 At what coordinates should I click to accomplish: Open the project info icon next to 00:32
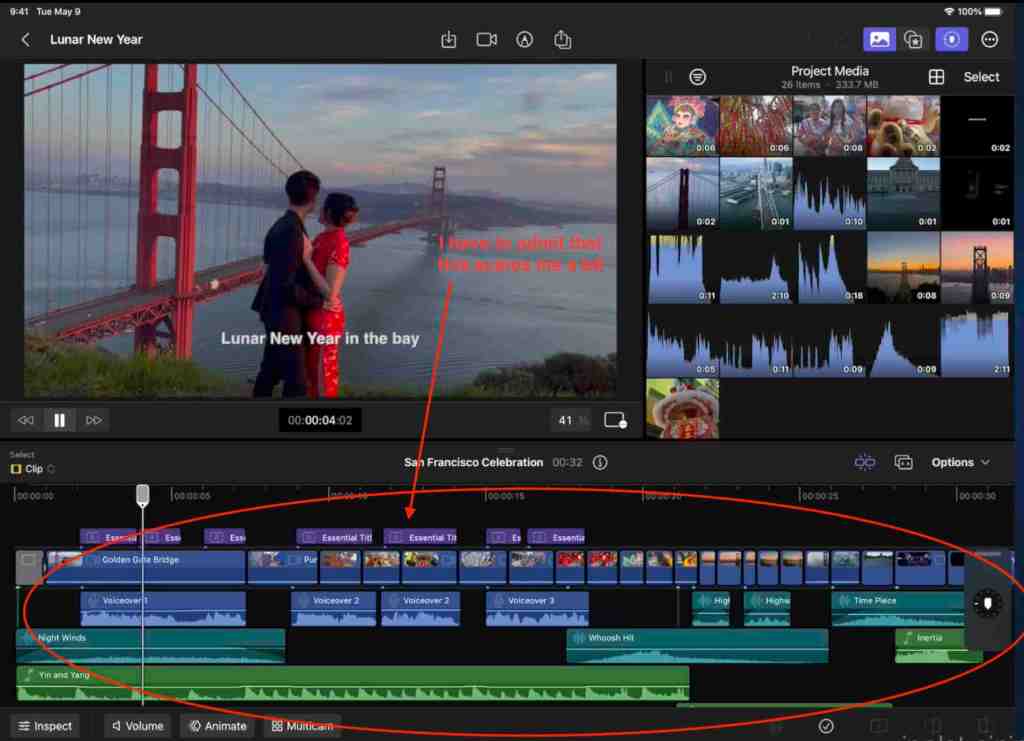(x=600, y=463)
